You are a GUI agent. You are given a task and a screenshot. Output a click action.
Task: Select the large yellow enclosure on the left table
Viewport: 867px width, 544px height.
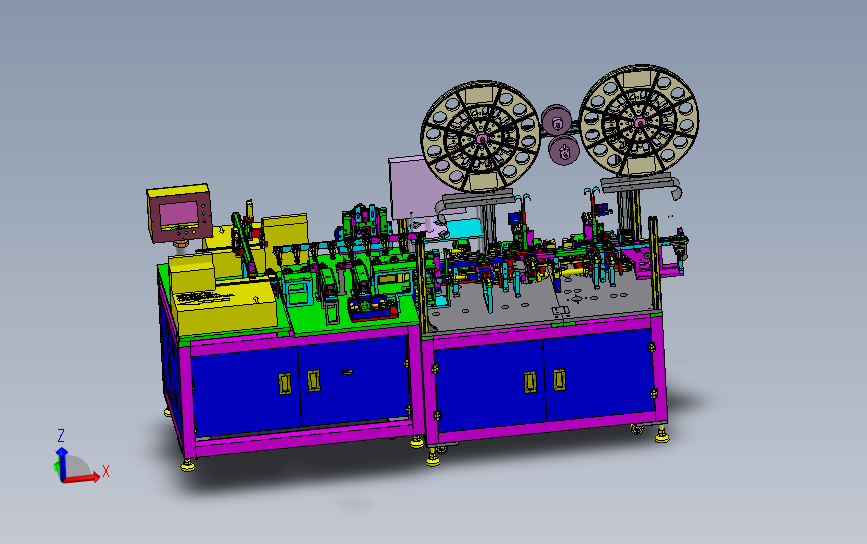coord(227,307)
